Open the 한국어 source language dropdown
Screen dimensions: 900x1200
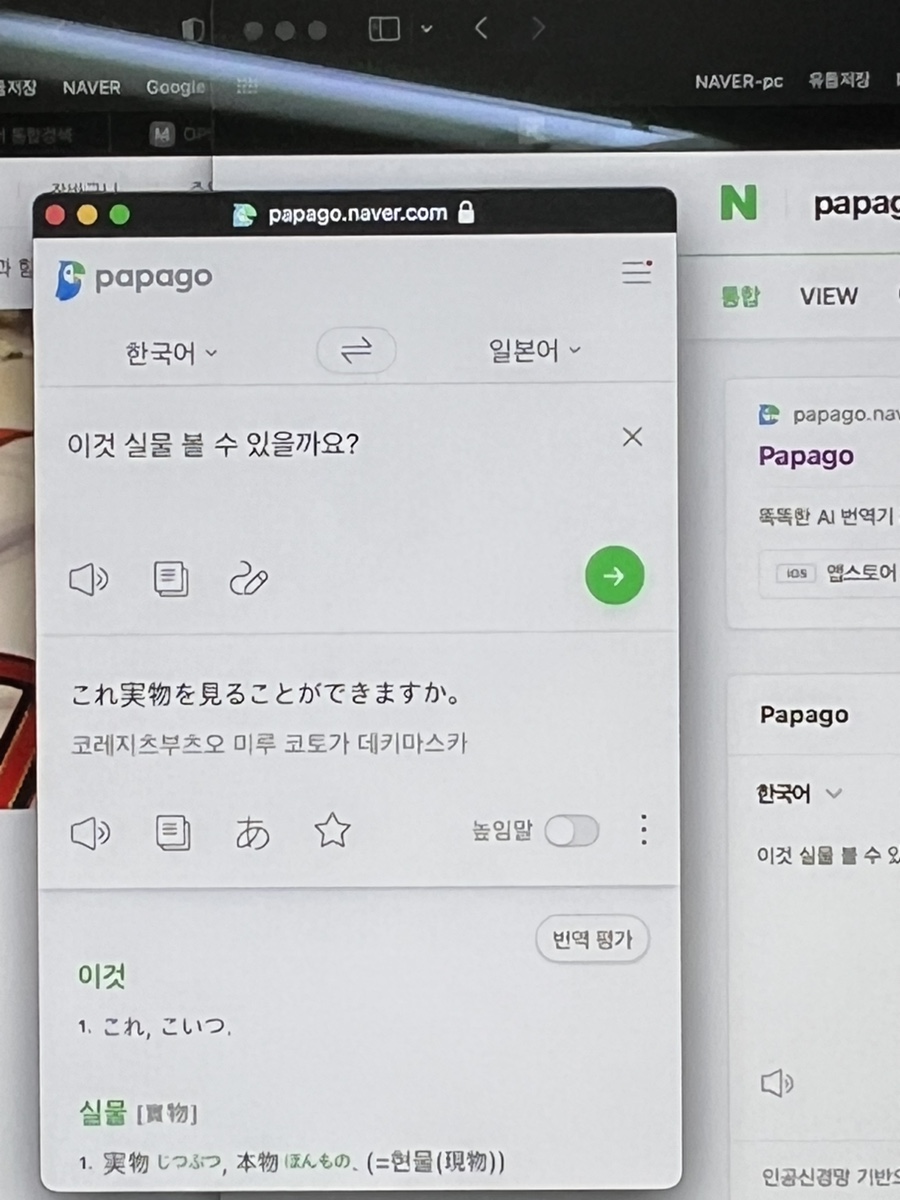coord(171,352)
